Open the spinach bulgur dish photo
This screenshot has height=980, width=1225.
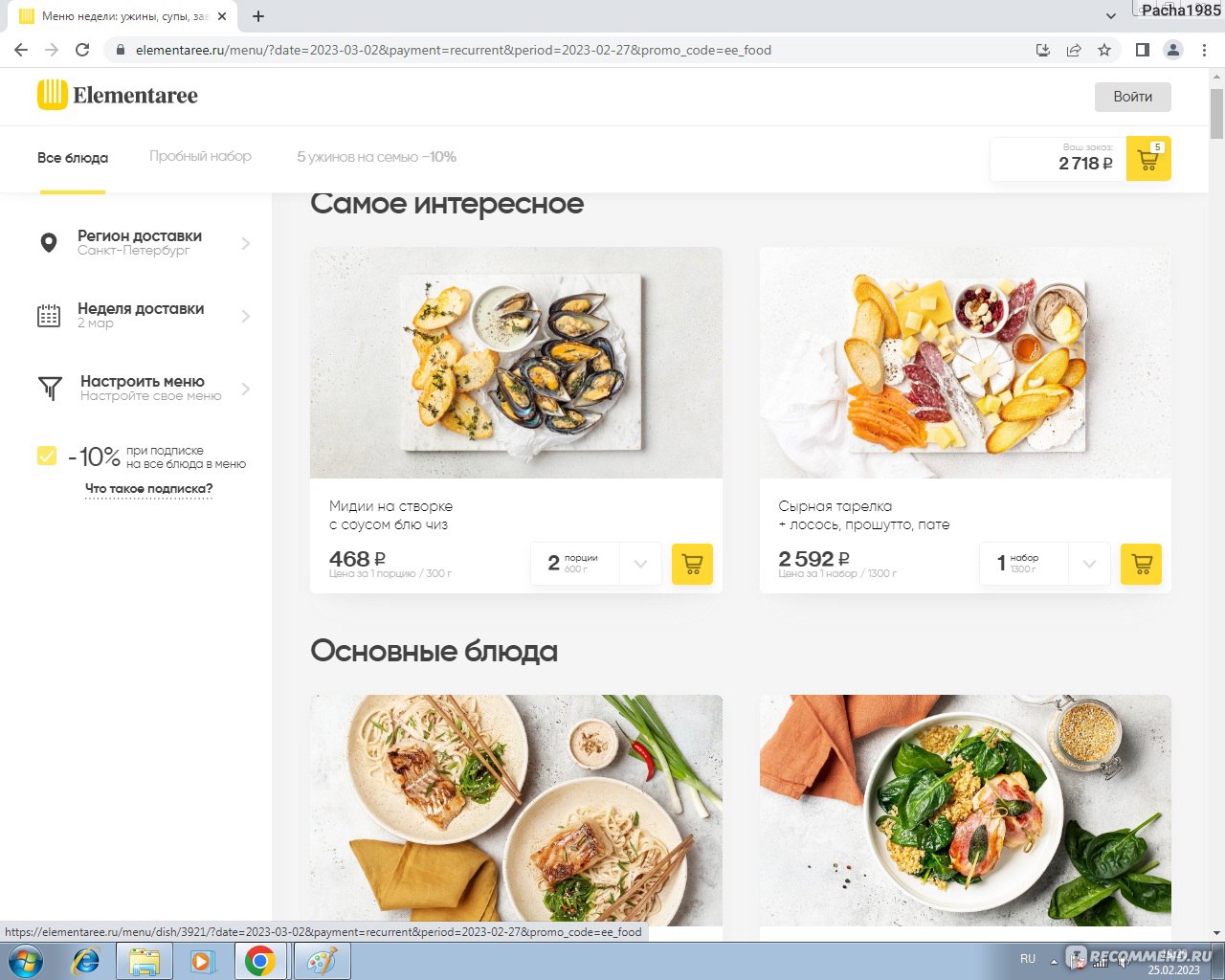965,810
